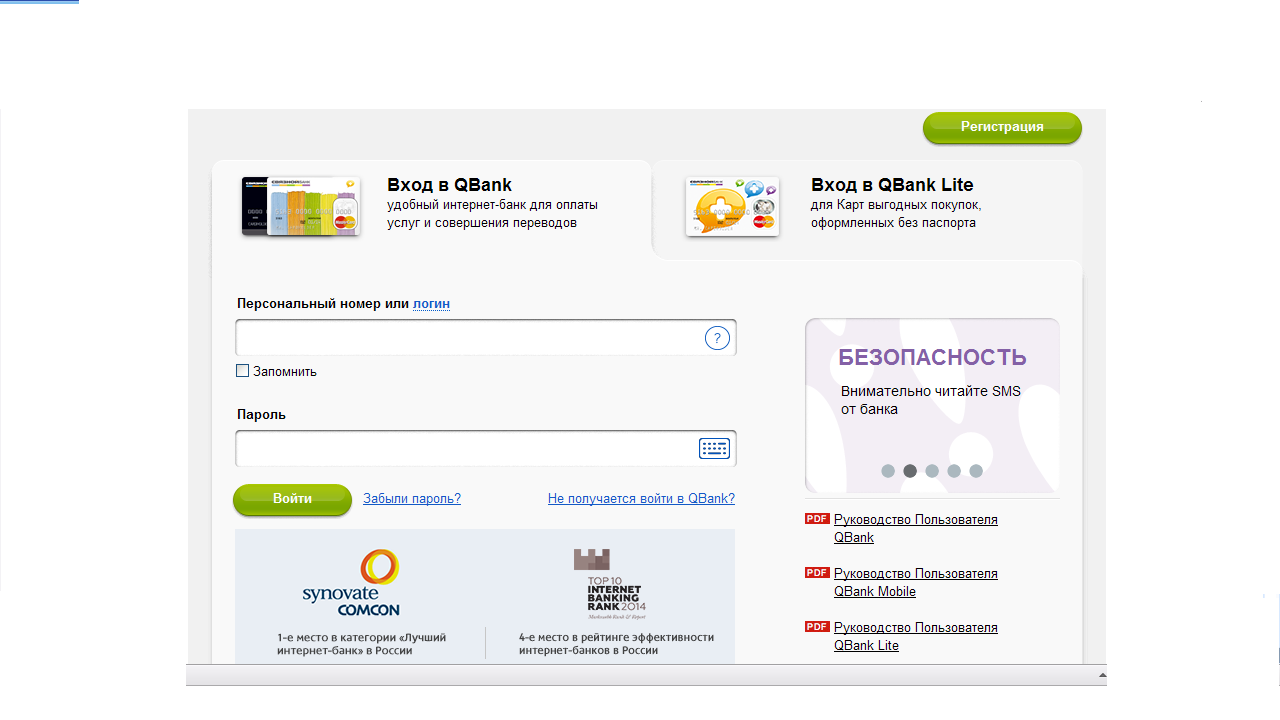Click PDF icon for QBank Lite guide
The width and height of the screenshot is (1280, 720).
817,627
